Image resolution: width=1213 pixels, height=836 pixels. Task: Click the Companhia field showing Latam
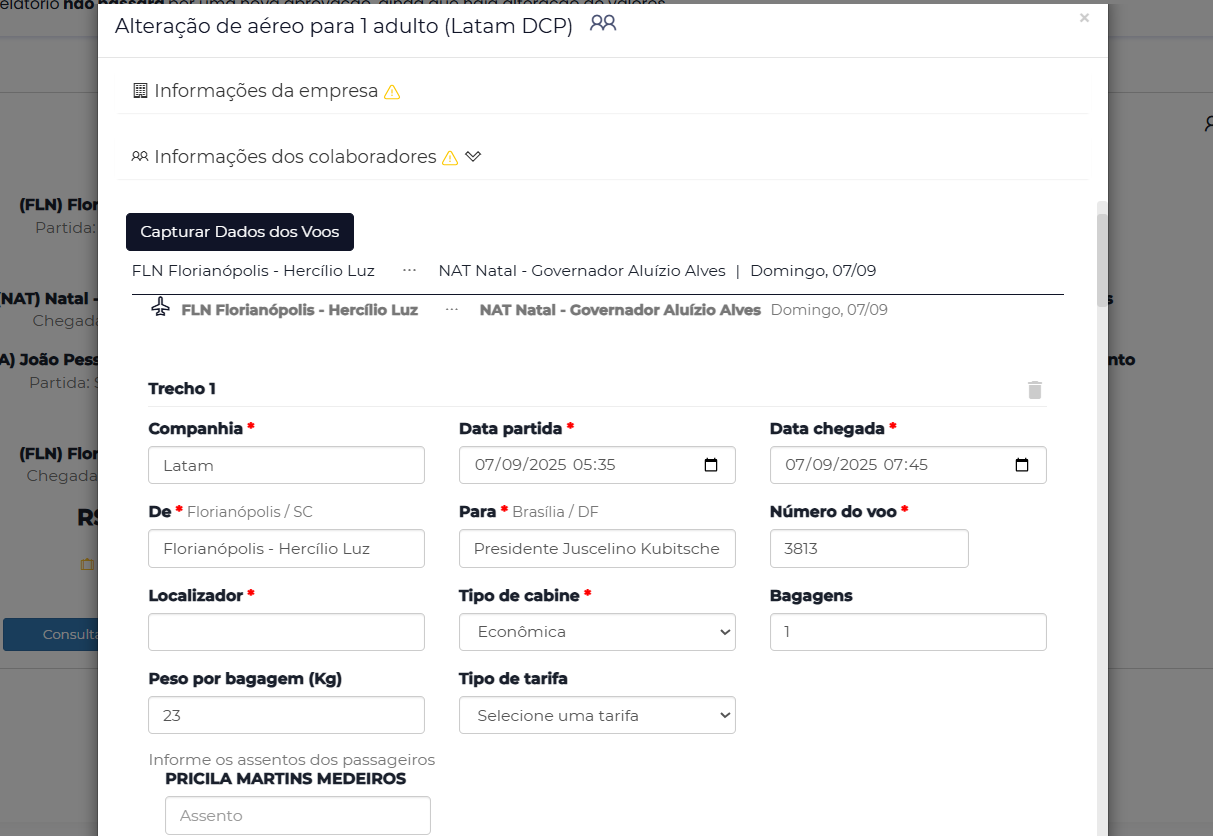(x=286, y=465)
